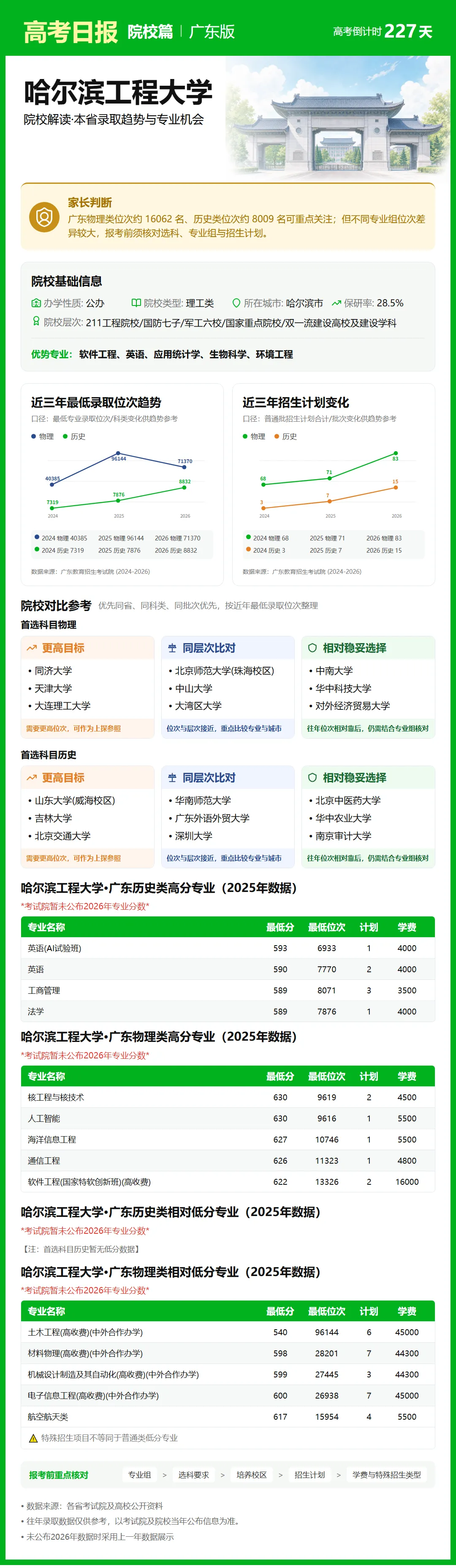
Task: Click the 专业组 step button
Action: click(139, 1475)
